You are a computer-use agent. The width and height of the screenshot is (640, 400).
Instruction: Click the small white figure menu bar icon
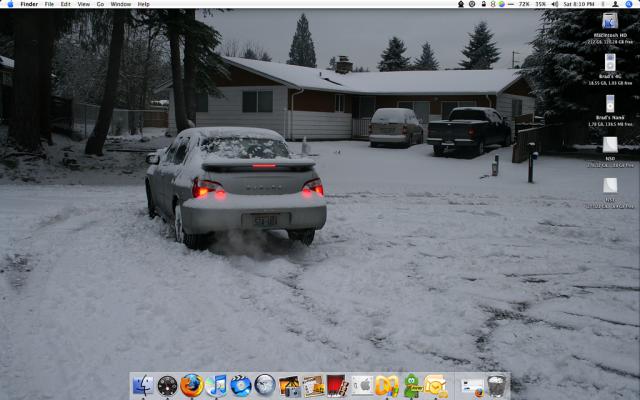click(493, 4)
